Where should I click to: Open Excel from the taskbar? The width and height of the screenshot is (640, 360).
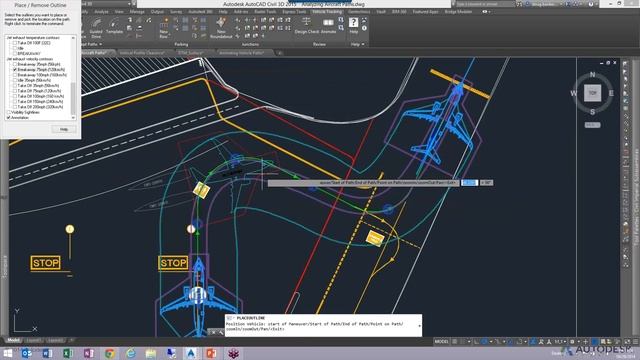(68, 353)
